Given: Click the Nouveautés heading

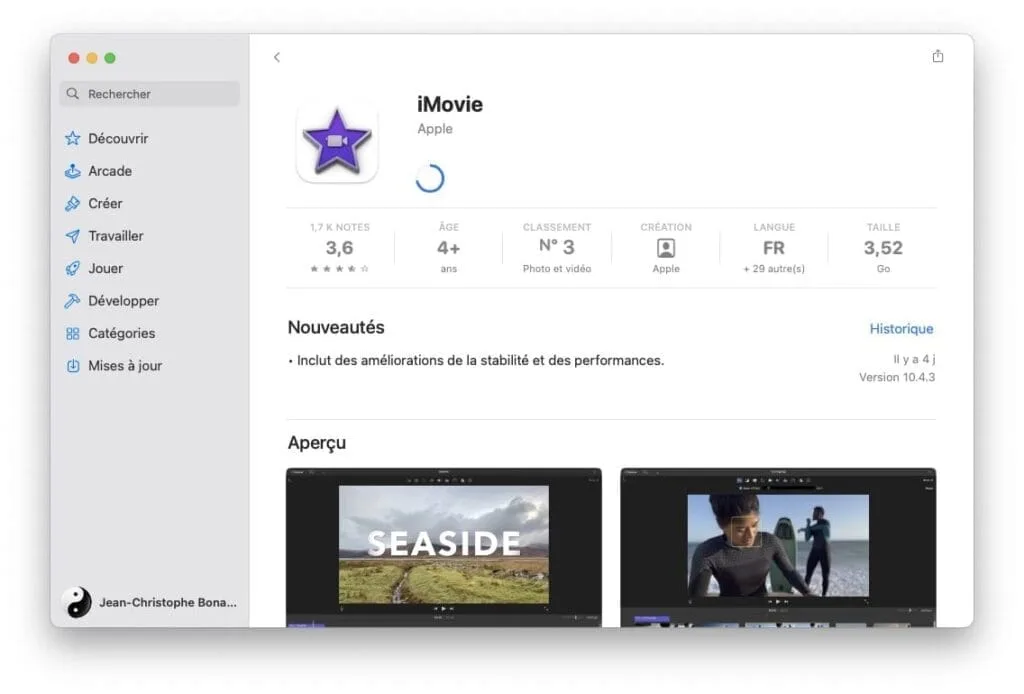Looking at the screenshot, I should point(336,327).
